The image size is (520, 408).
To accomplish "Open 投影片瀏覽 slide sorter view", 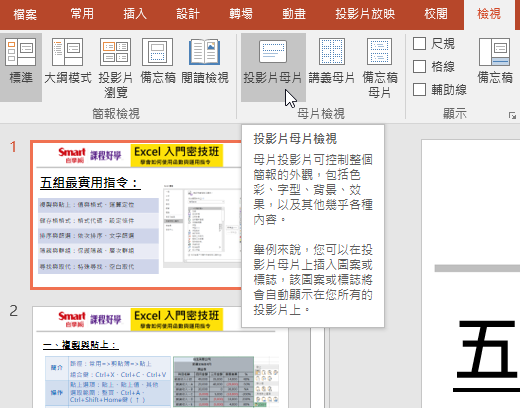I will coord(115,67).
